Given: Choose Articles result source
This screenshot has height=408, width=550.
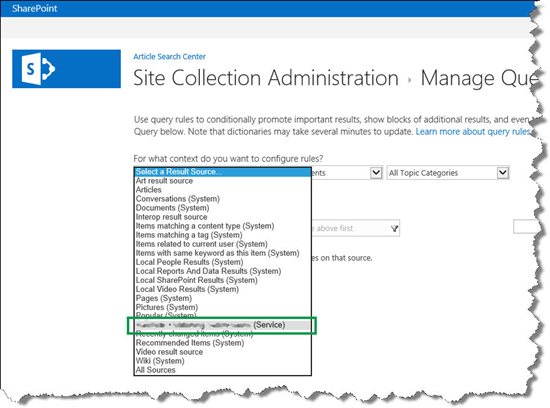Looking at the screenshot, I should click(222, 190).
